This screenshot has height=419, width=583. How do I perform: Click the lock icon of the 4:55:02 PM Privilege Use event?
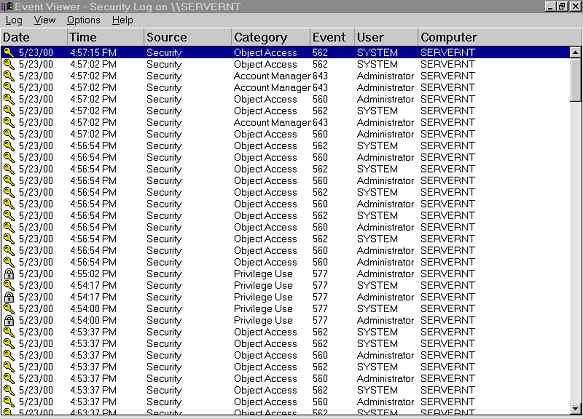9,274
